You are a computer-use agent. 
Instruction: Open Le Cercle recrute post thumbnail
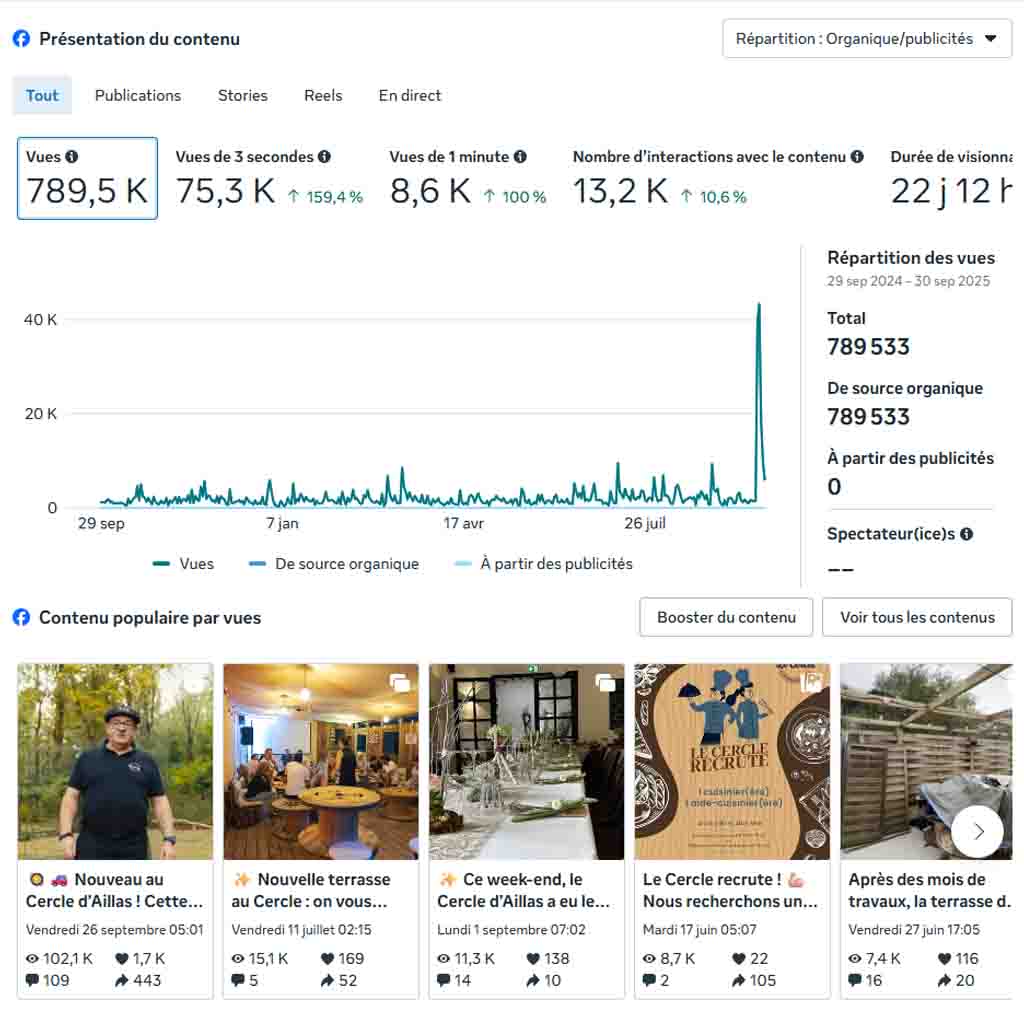coord(732,761)
